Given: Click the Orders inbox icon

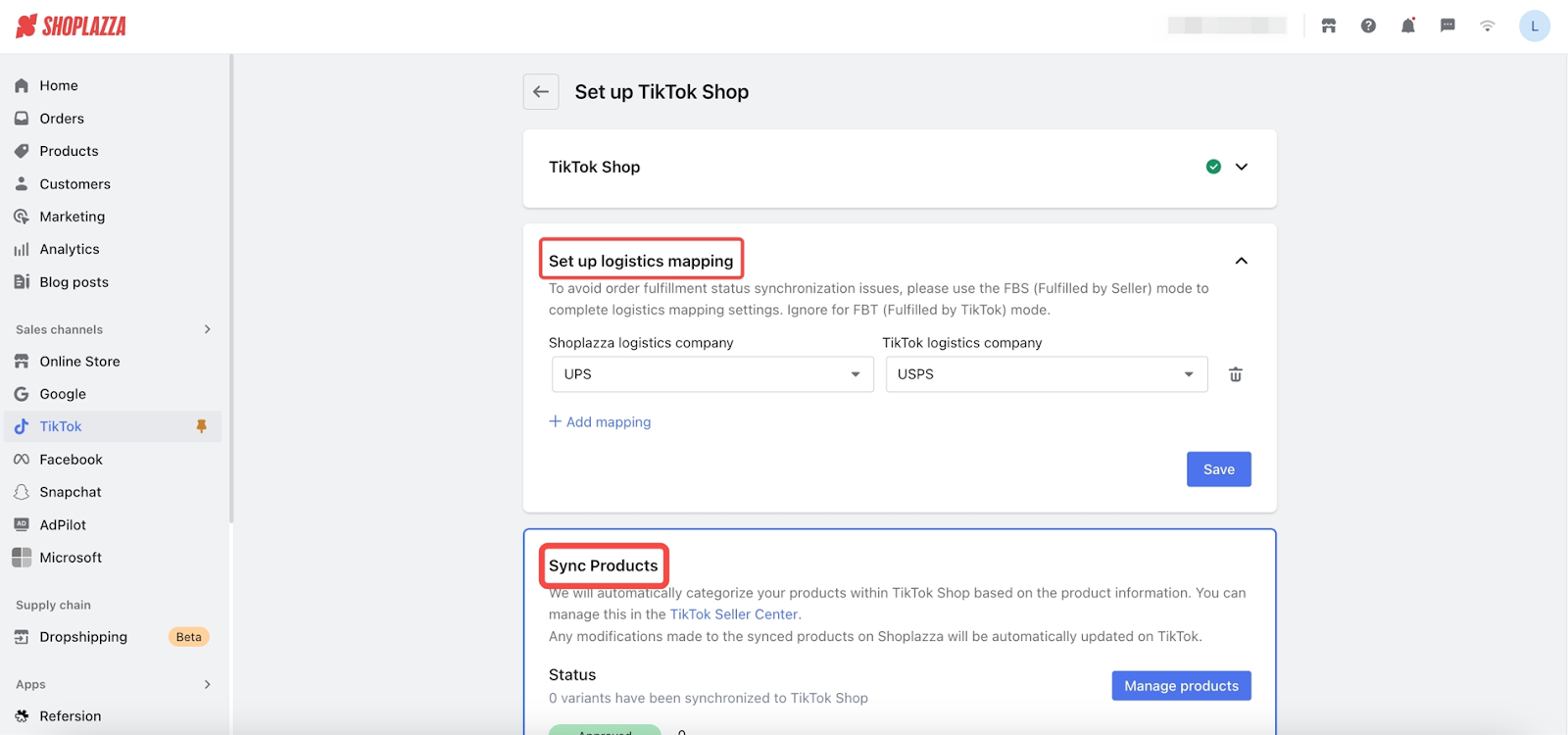Looking at the screenshot, I should click(22, 119).
